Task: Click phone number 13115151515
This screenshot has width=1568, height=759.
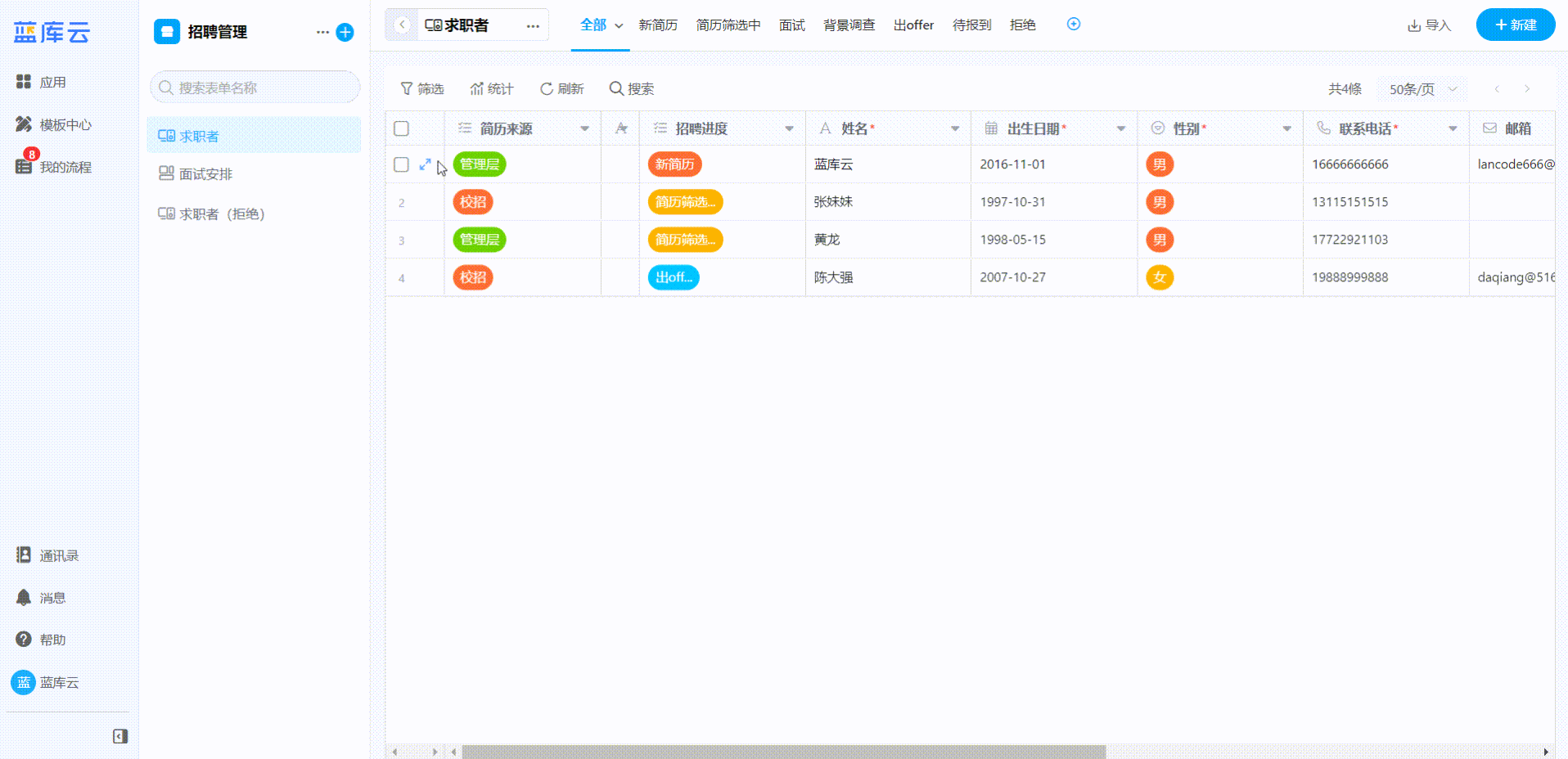Action: click(x=1349, y=202)
